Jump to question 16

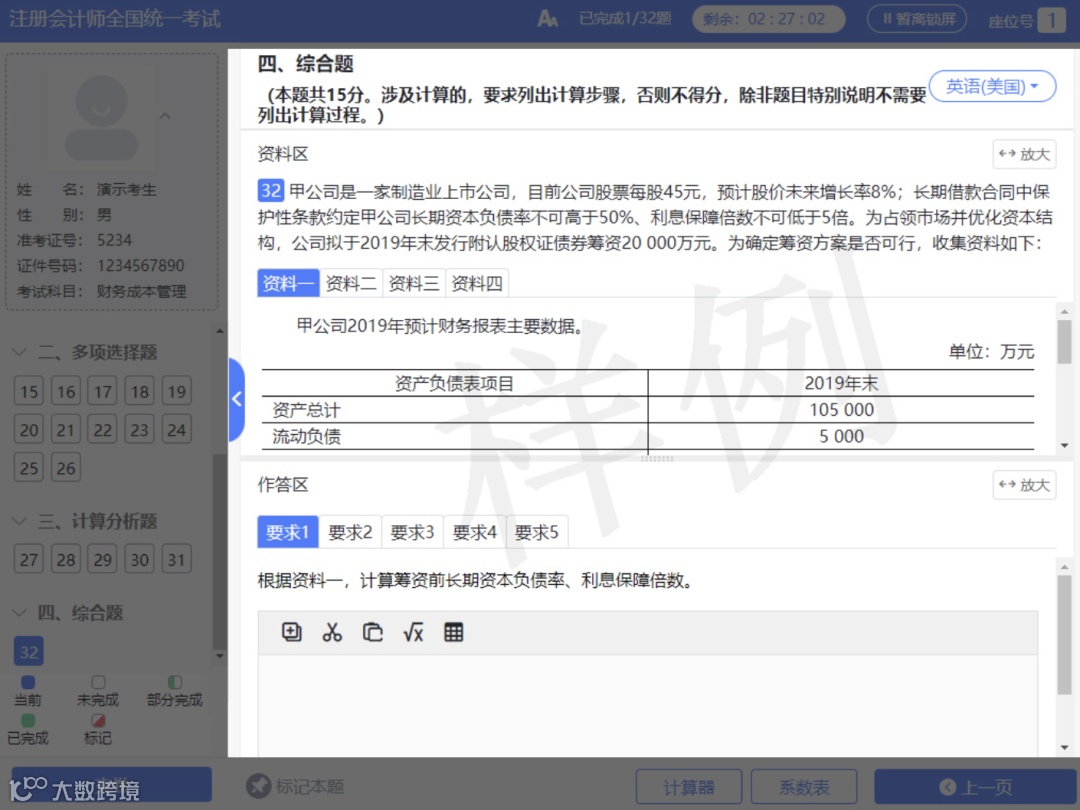click(65, 391)
